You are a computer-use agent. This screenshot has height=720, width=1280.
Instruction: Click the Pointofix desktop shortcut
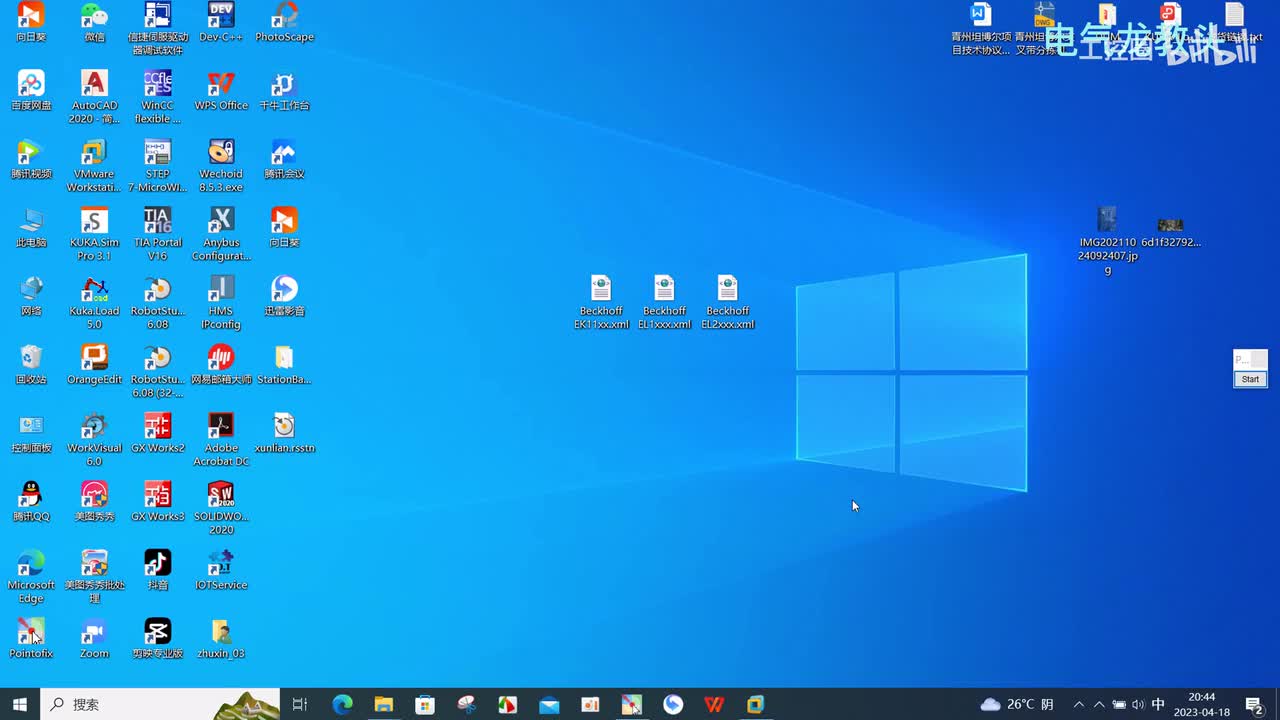[x=31, y=639]
